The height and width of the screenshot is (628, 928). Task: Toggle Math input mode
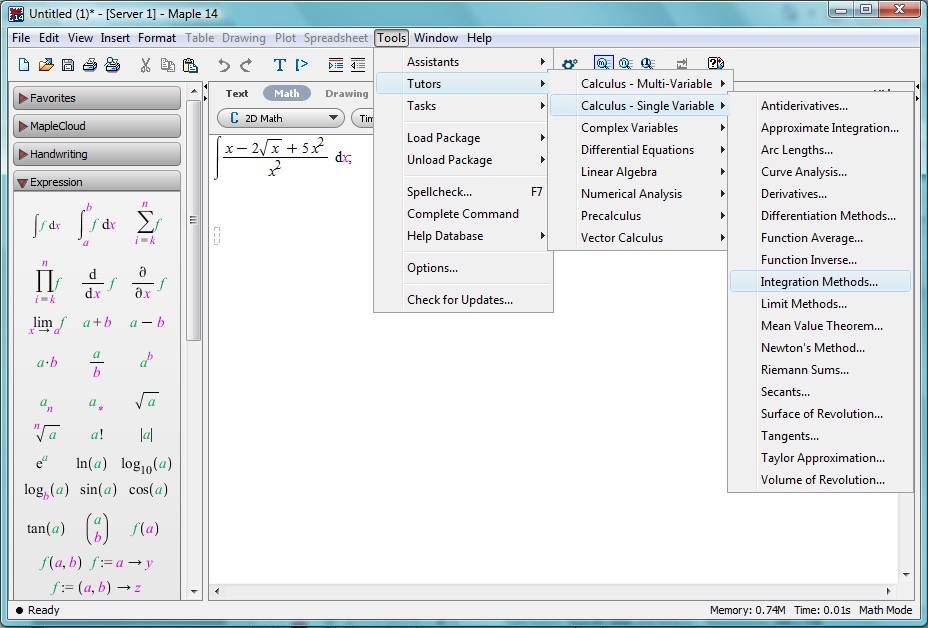click(287, 93)
